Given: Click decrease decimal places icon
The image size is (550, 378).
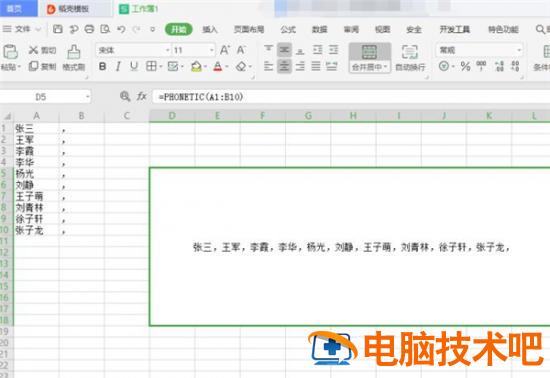Looking at the screenshot, I should [x=515, y=66].
